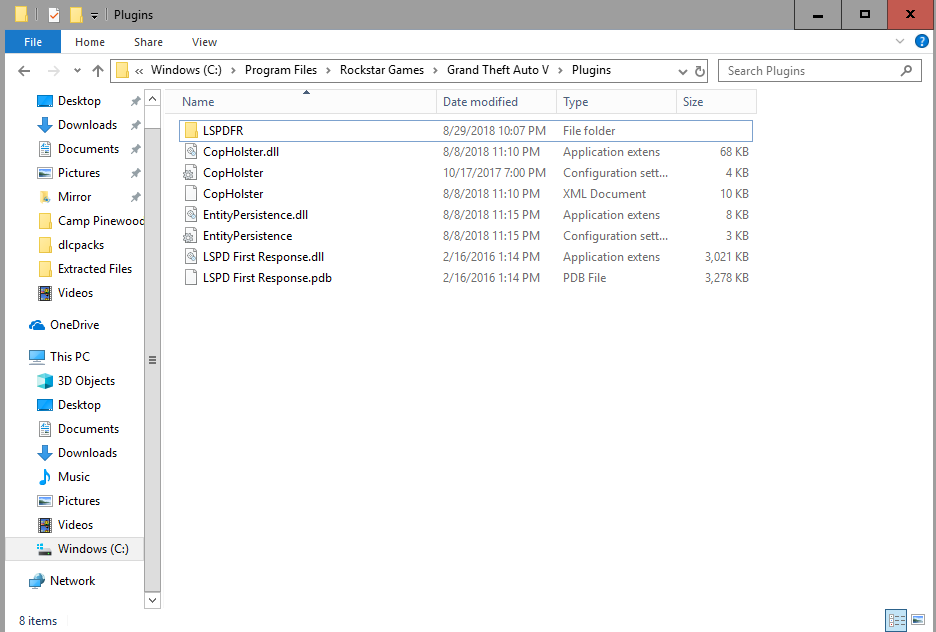Click the New folder icon in title bar
Image resolution: width=936 pixels, height=632 pixels.
(x=76, y=14)
